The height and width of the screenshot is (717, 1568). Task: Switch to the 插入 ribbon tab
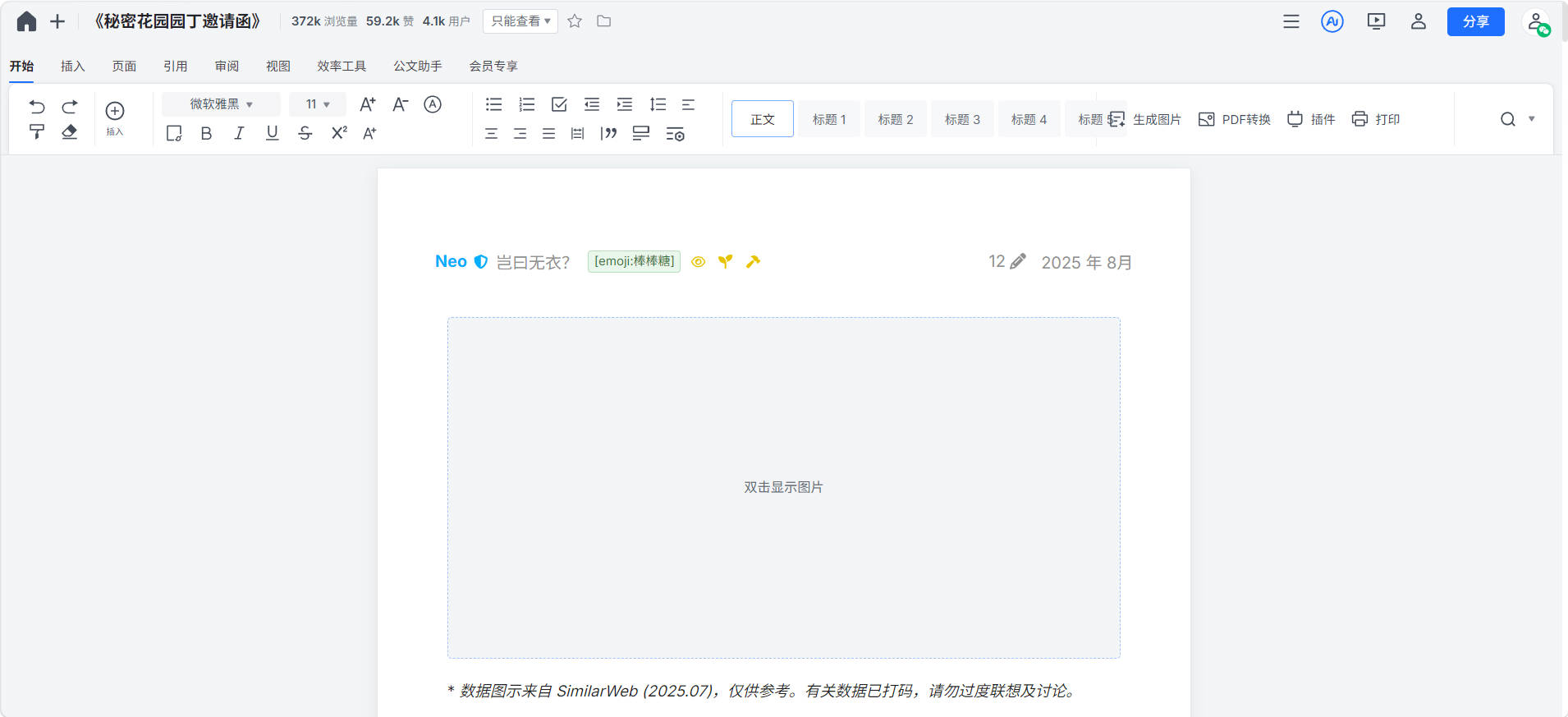click(x=73, y=66)
